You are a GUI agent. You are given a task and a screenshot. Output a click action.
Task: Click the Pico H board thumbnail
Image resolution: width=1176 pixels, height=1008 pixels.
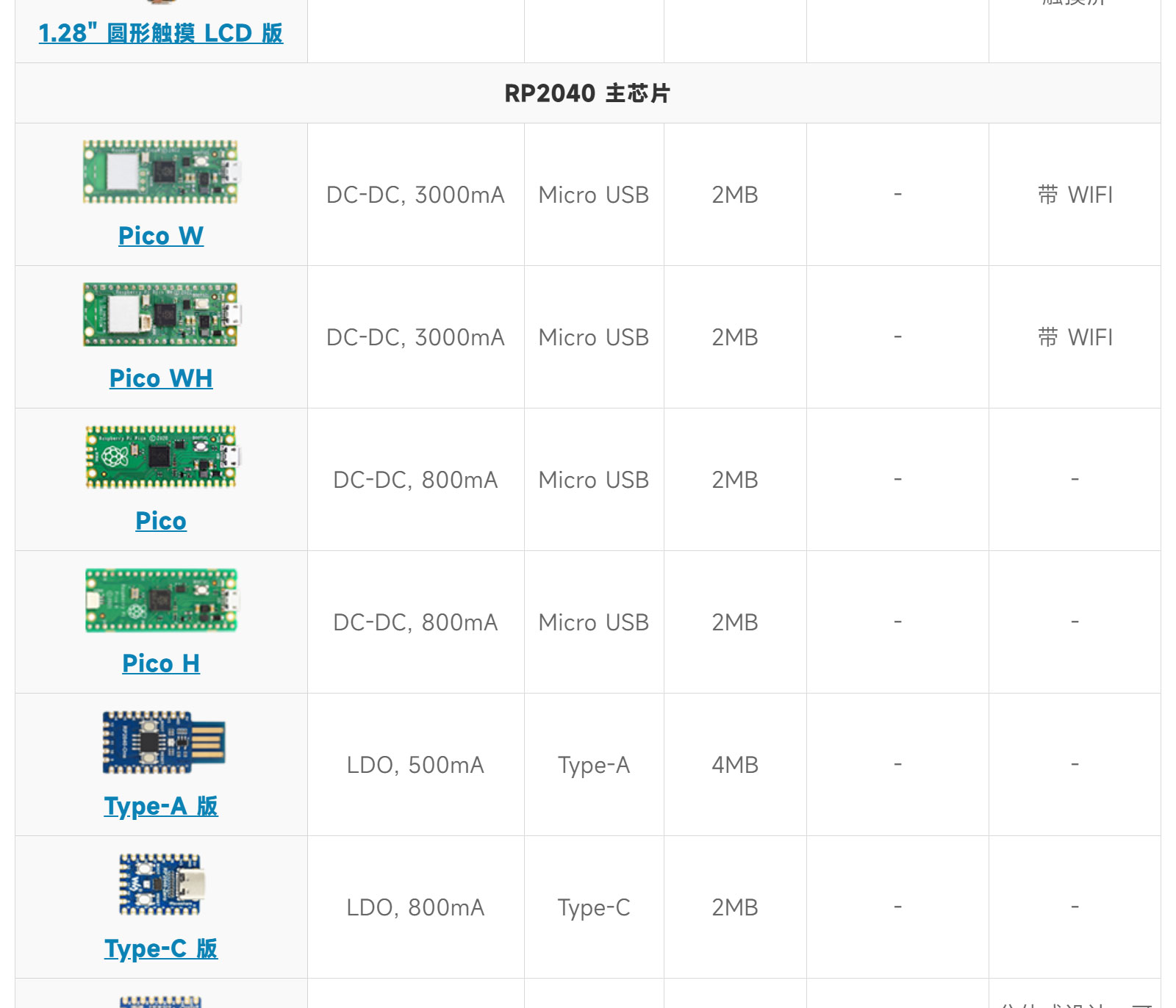click(x=162, y=600)
